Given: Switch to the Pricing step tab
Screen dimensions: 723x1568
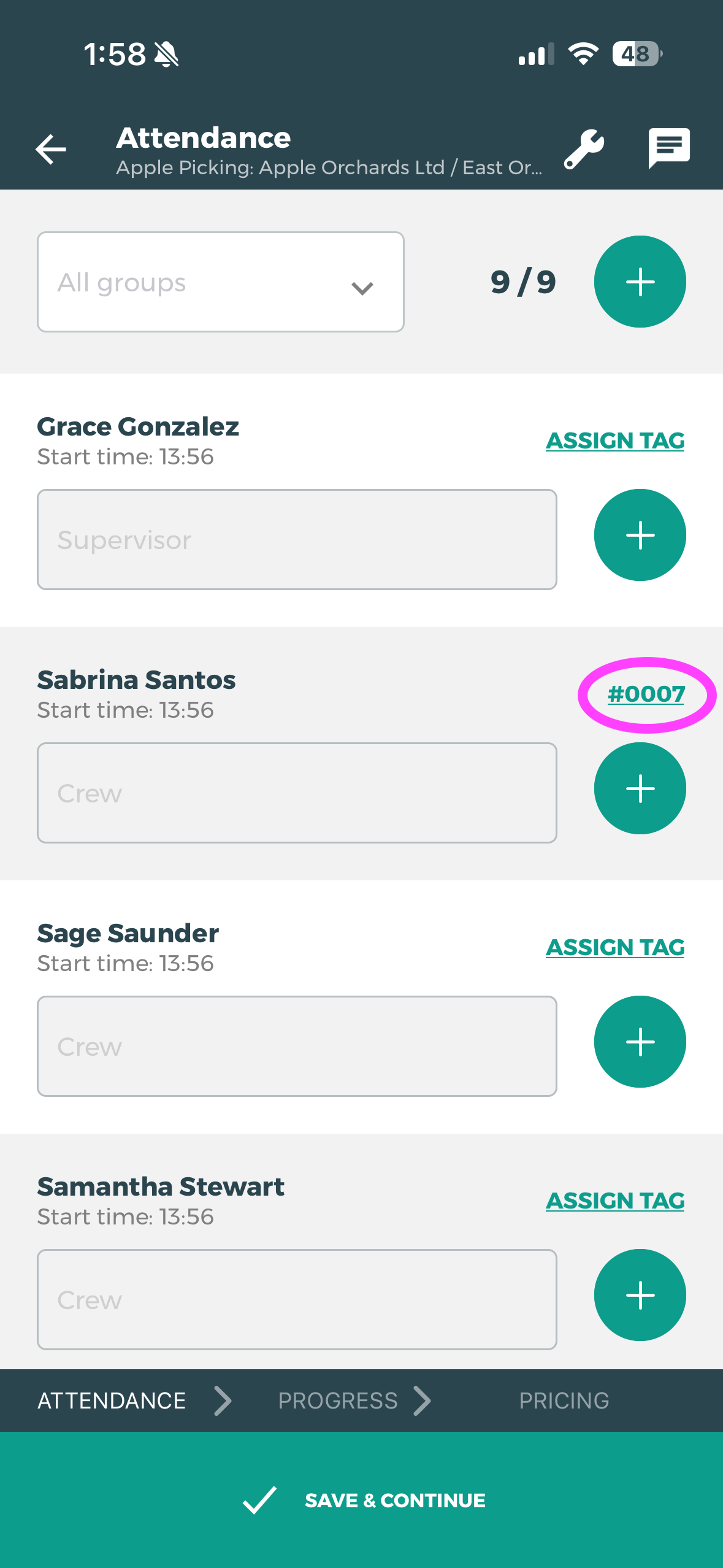Looking at the screenshot, I should pyautogui.click(x=564, y=1401).
